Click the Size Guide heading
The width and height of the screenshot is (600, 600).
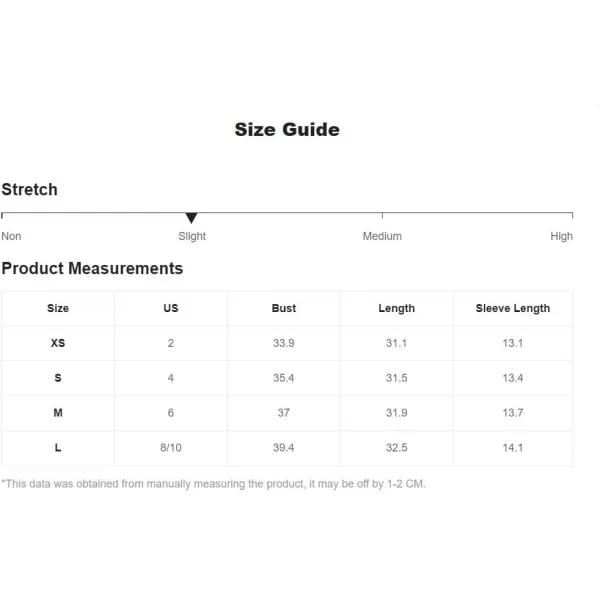point(287,129)
